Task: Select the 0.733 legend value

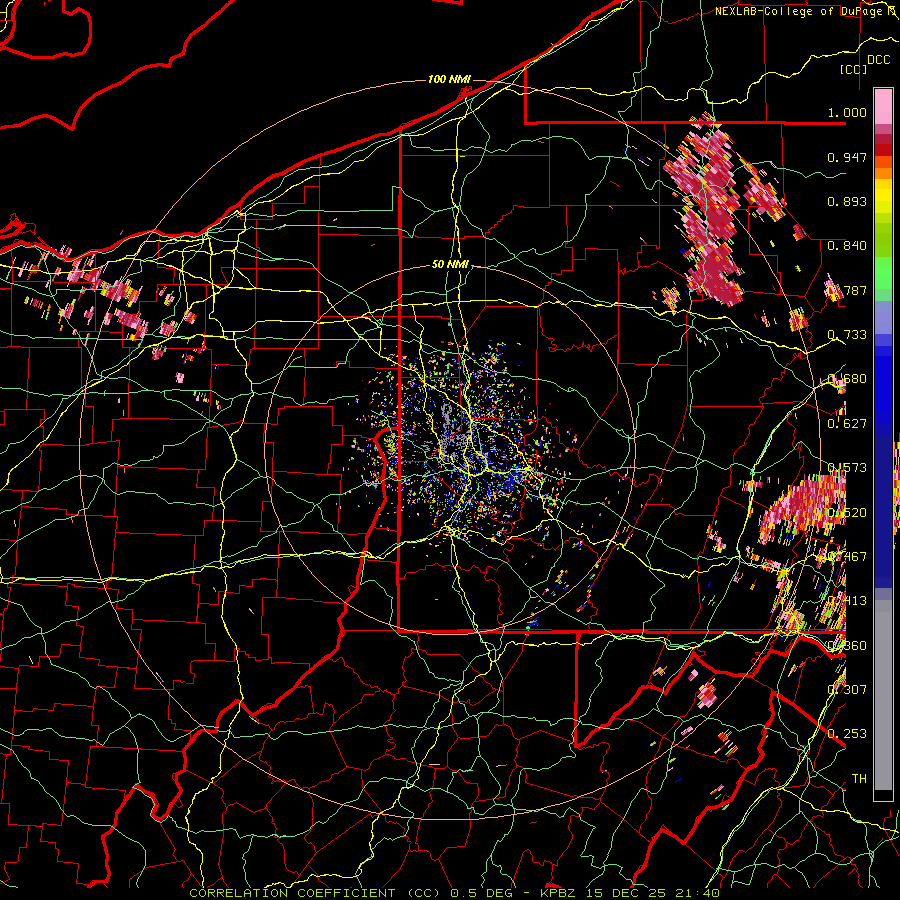Action: [x=847, y=335]
